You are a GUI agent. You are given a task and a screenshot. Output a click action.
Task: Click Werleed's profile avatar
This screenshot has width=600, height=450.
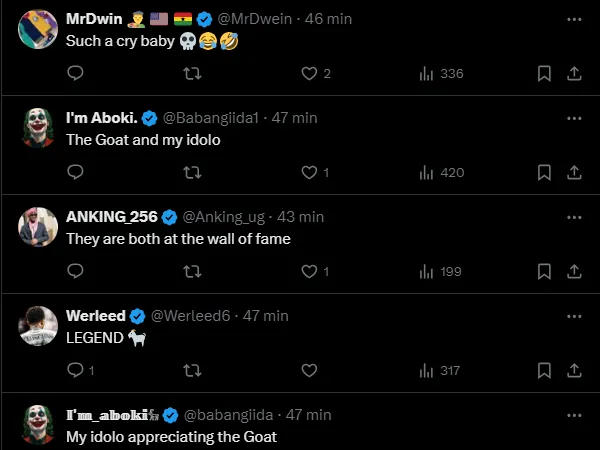38,326
